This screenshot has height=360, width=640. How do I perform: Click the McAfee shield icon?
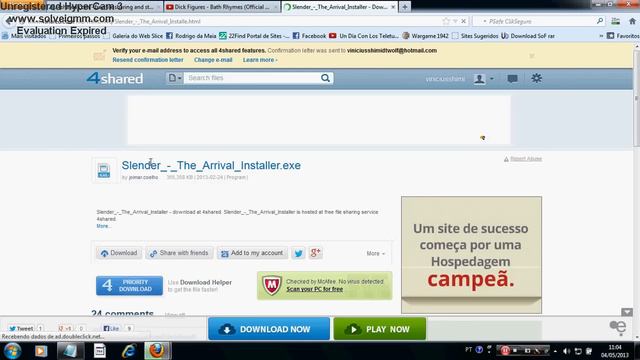[x=272, y=285]
